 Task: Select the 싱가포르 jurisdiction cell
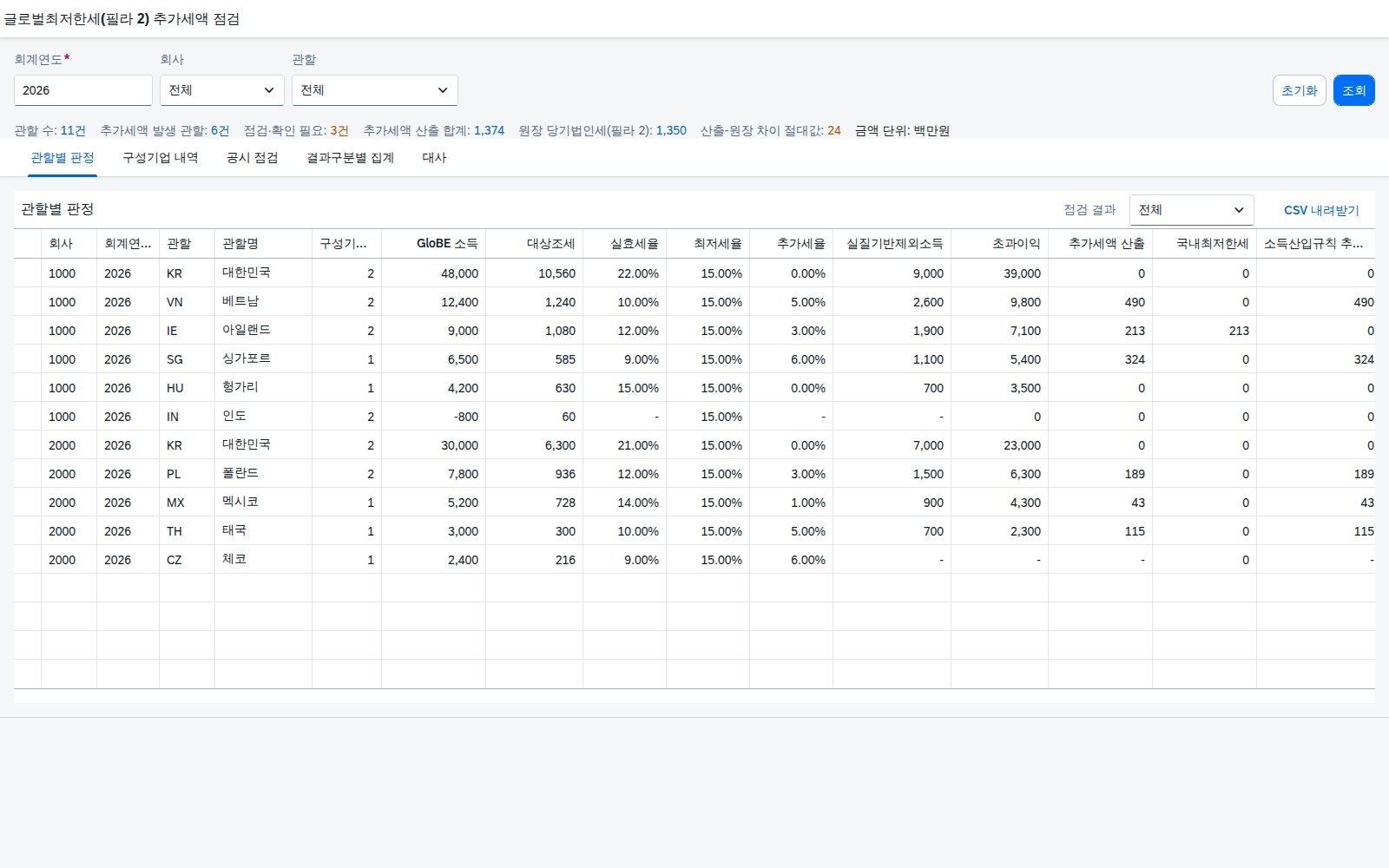(x=264, y=359)
